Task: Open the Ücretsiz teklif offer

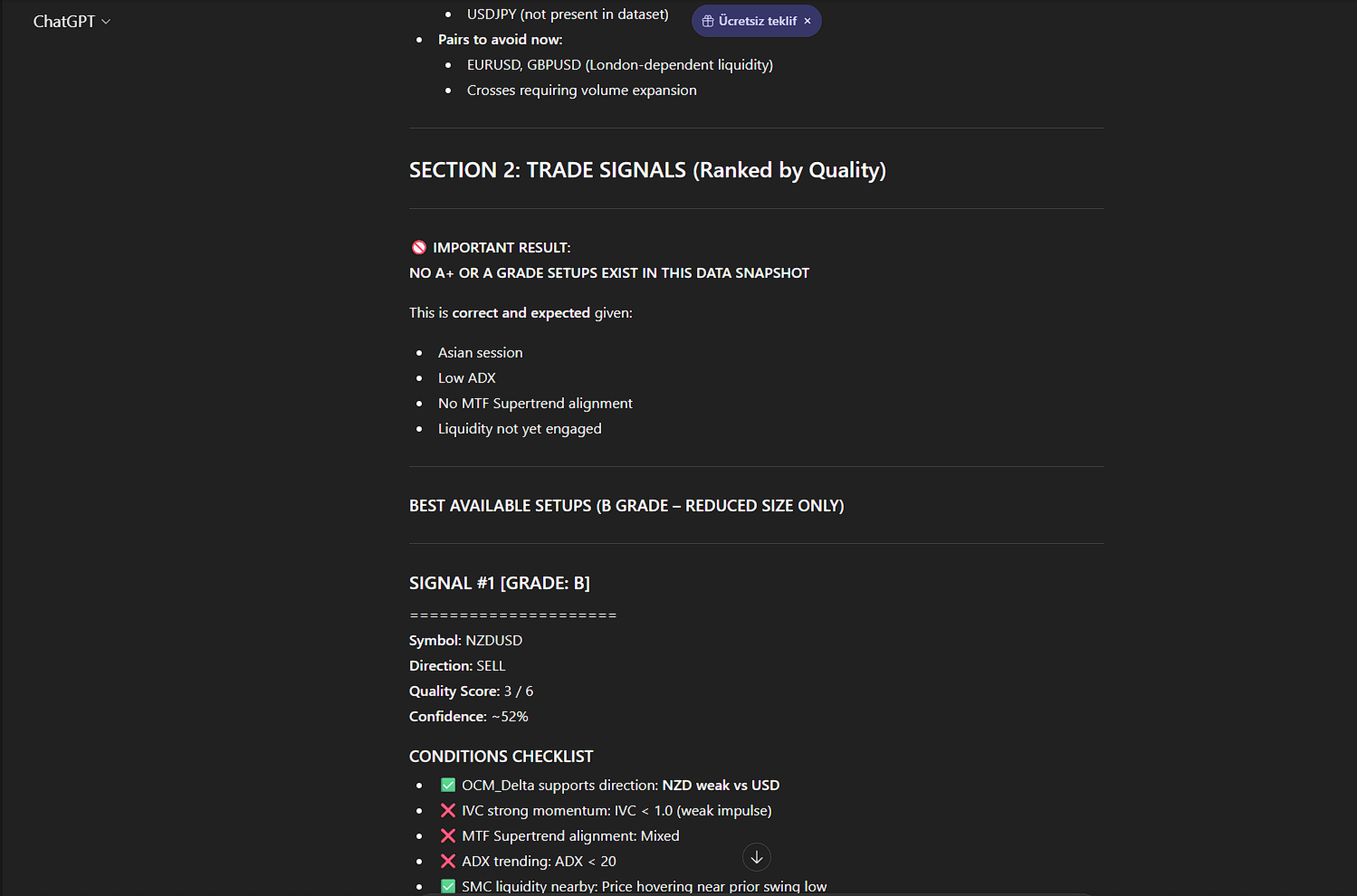Action: 758,21
